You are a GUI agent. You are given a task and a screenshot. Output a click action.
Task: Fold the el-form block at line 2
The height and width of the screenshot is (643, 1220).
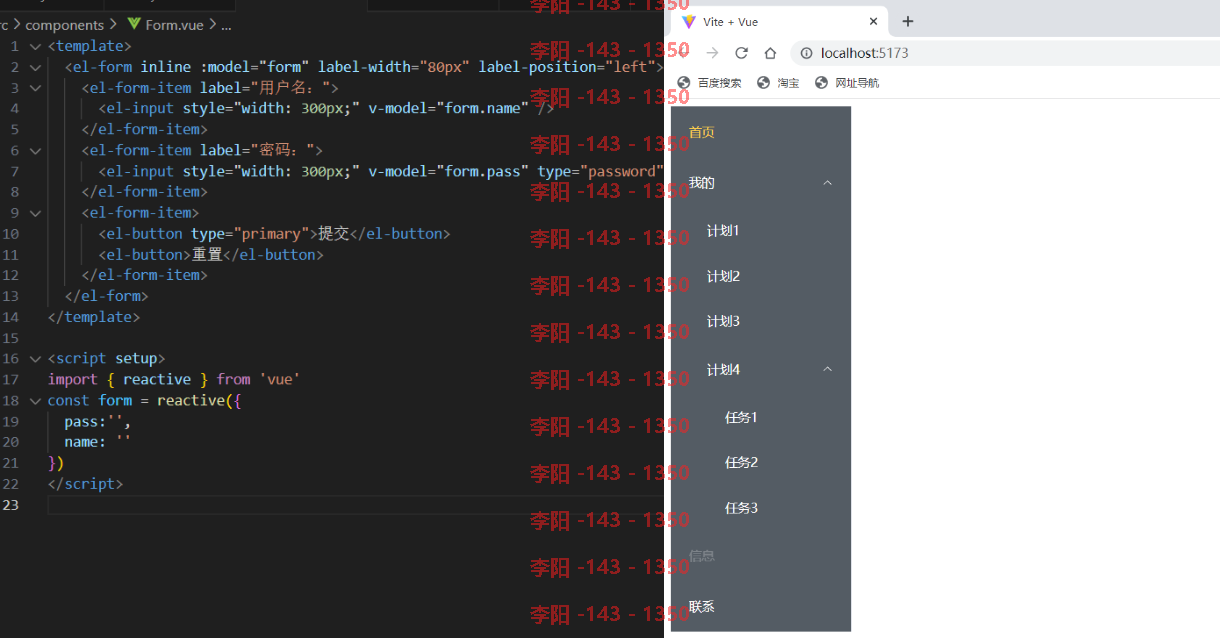point(35,67)
